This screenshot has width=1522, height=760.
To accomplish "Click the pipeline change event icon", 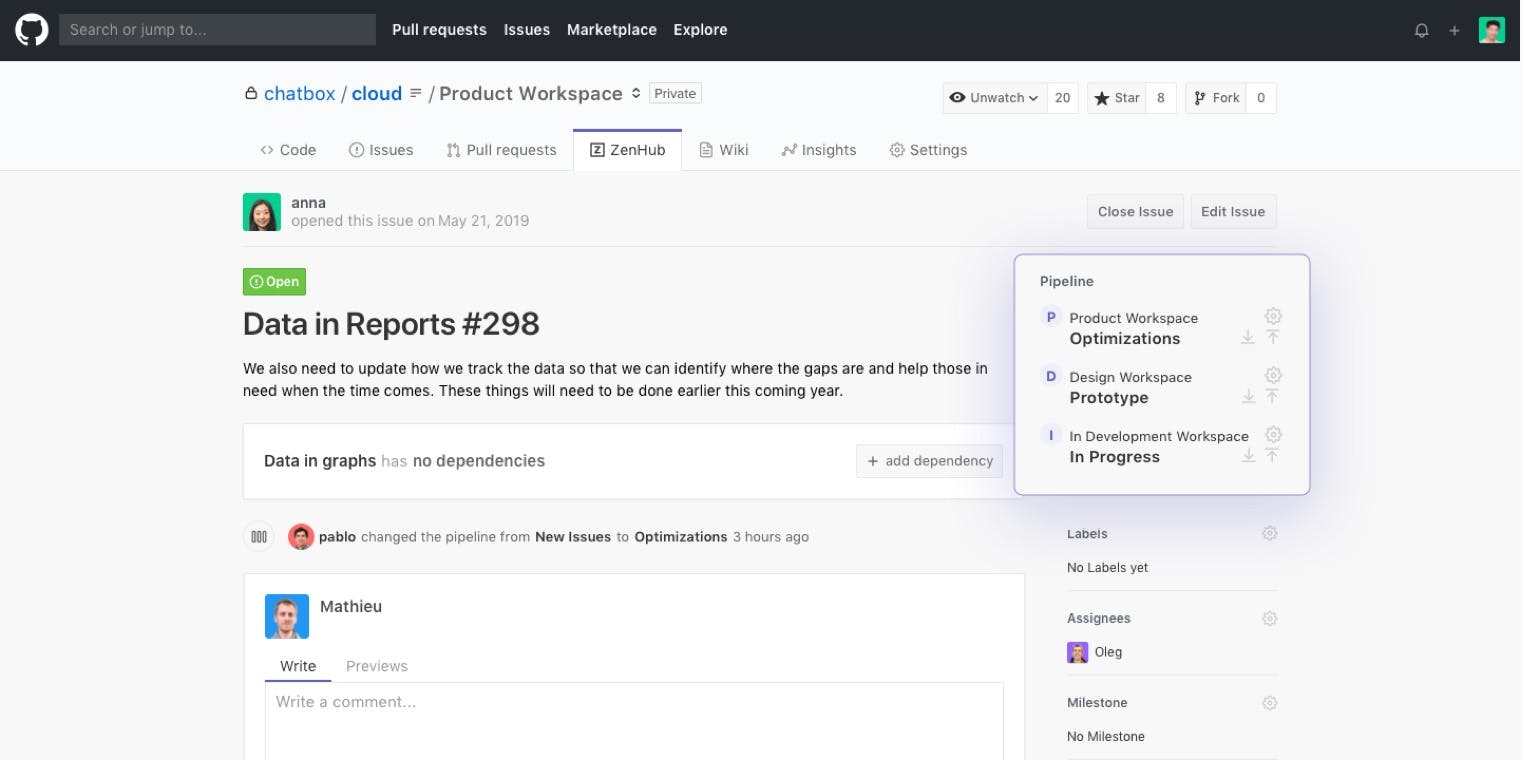I will coord(259,537).
